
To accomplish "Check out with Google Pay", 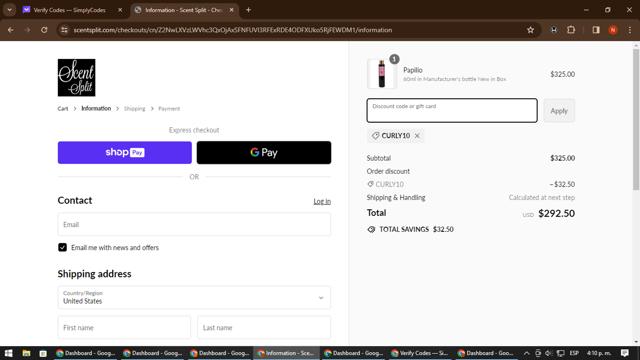I will [264, 153].
